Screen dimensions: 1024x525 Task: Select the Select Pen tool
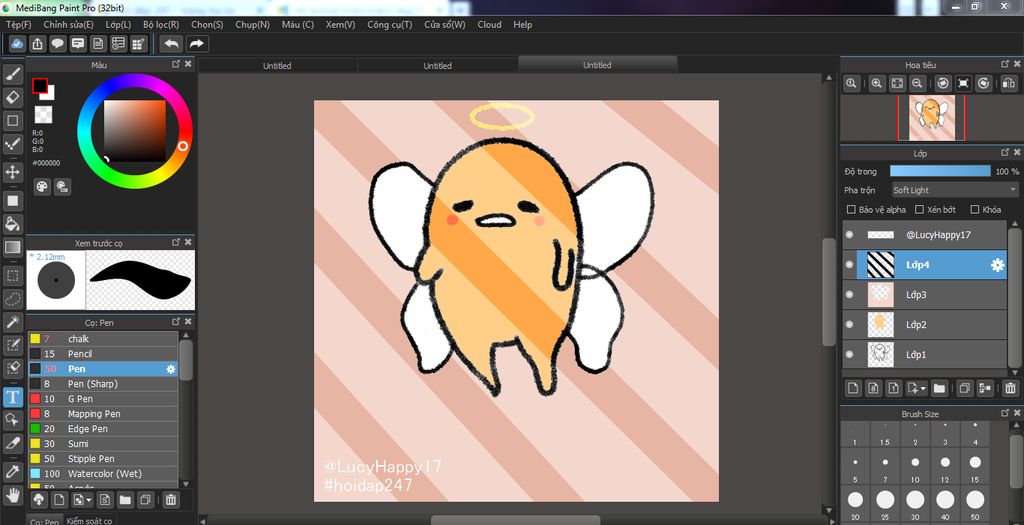tap(12, 345)
